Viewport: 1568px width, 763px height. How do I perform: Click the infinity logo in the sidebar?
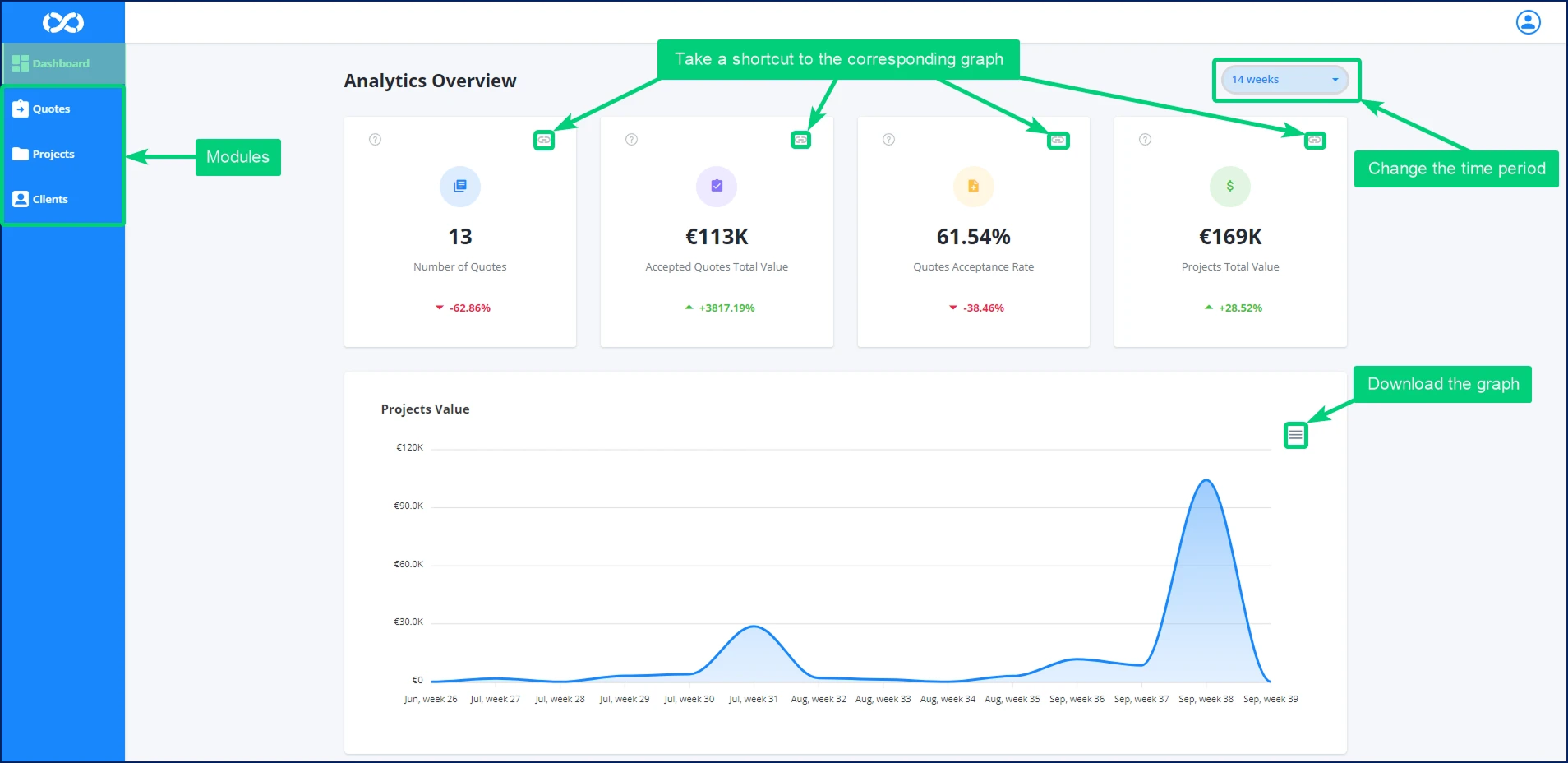(x=63, y=22)
